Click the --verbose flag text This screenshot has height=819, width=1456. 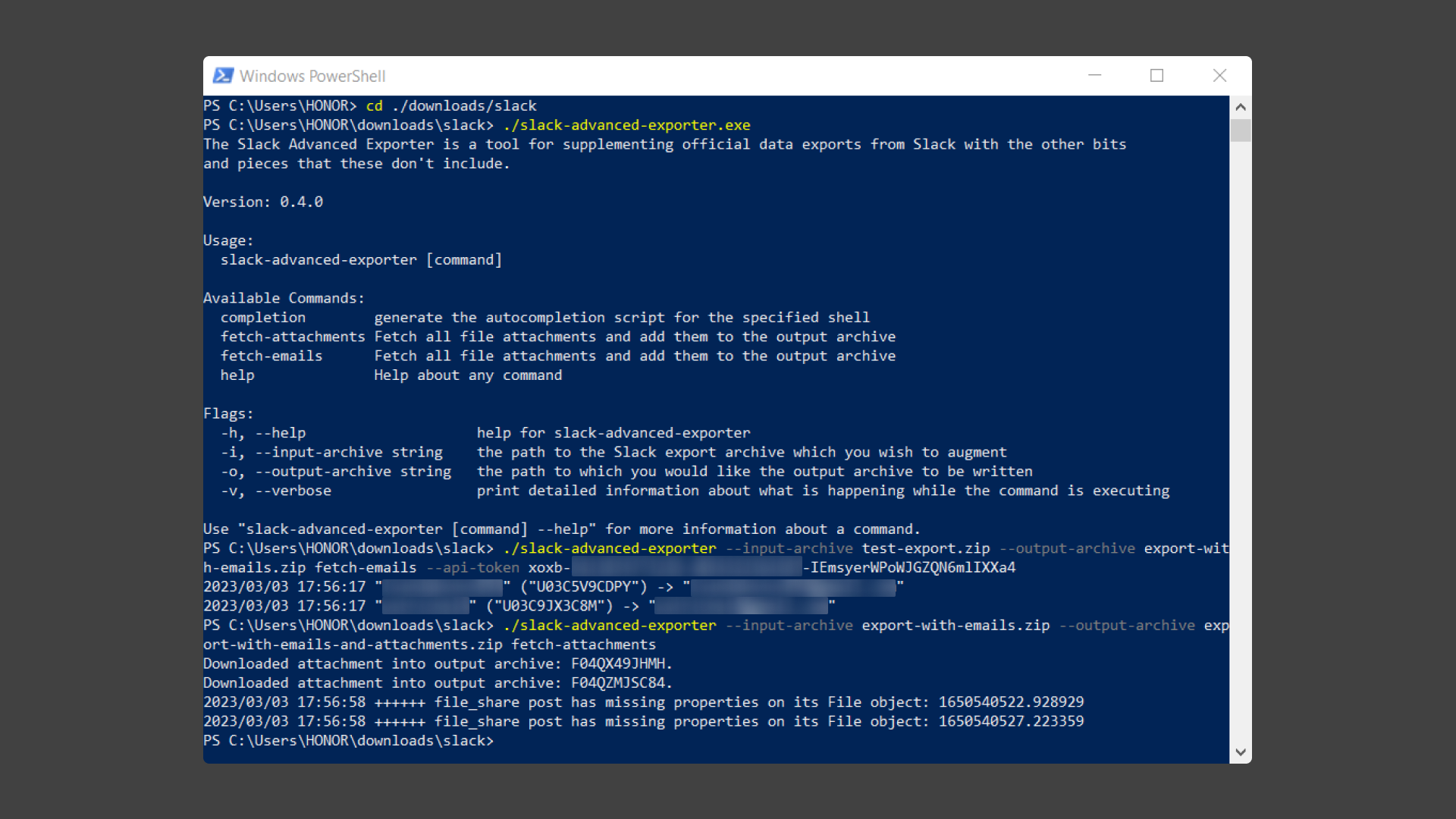click(x=293, y=491)
